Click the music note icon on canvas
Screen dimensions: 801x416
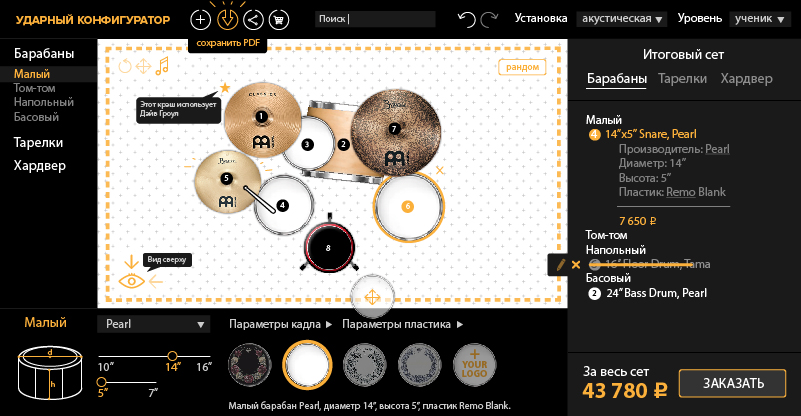point(162,66)
